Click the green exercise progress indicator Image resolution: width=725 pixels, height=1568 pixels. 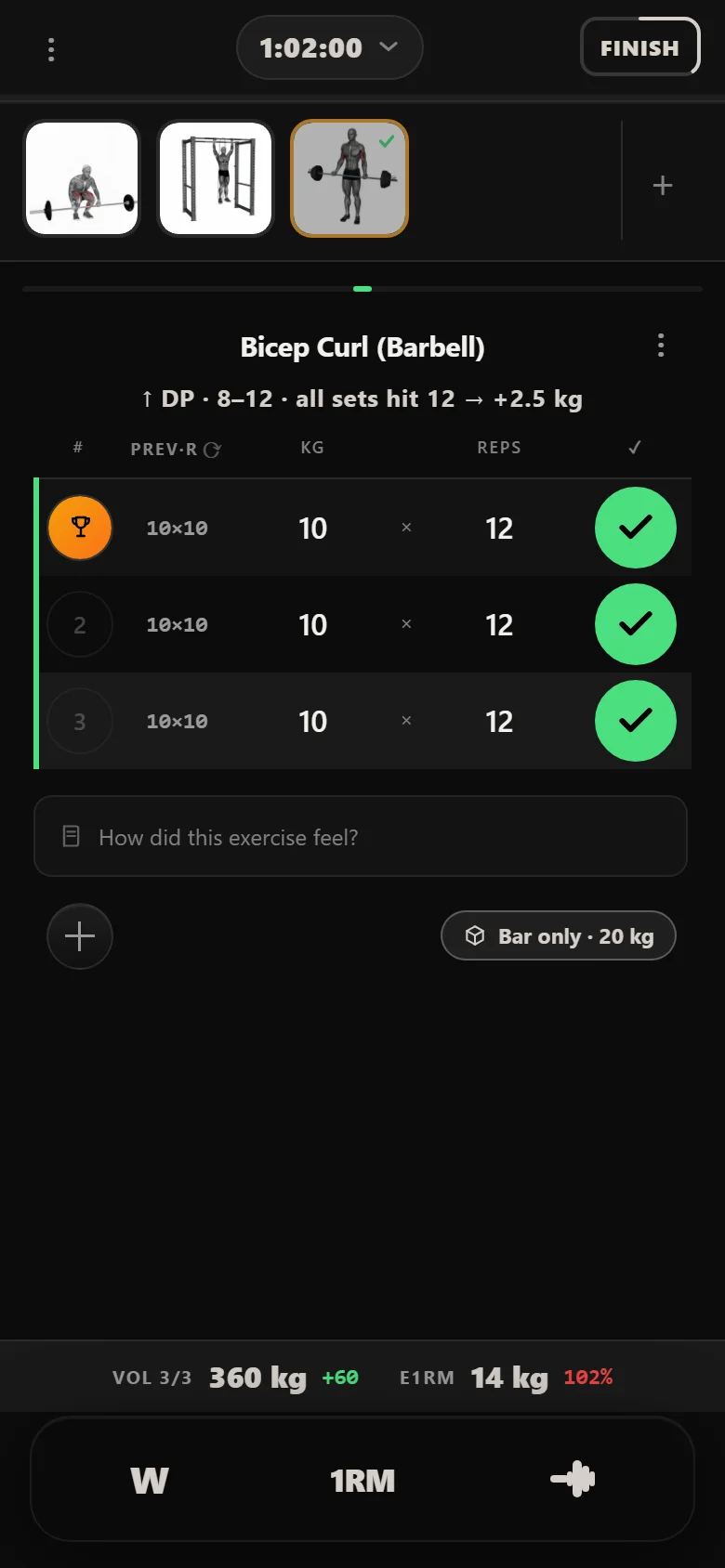pos(362,289)
